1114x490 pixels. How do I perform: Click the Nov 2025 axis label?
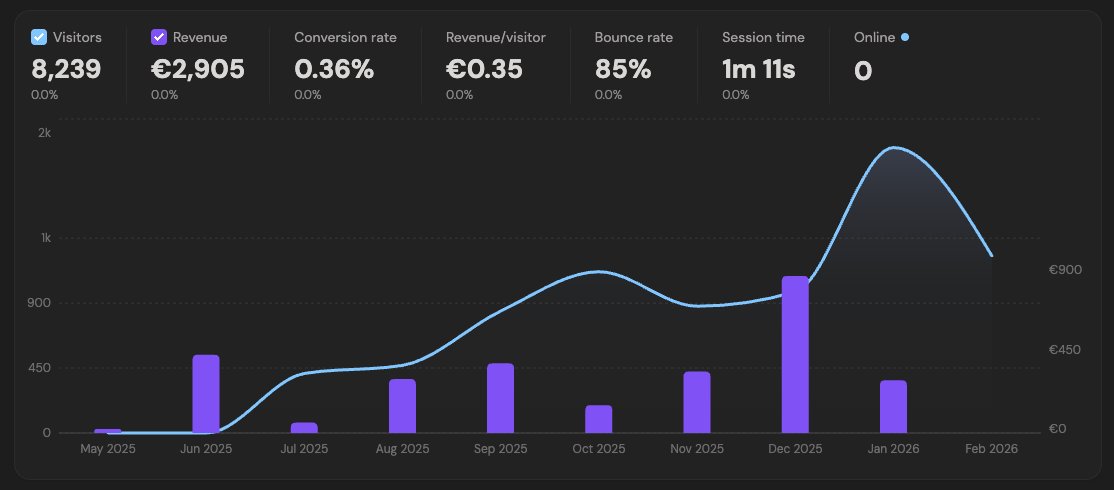(x=697, y=449)
